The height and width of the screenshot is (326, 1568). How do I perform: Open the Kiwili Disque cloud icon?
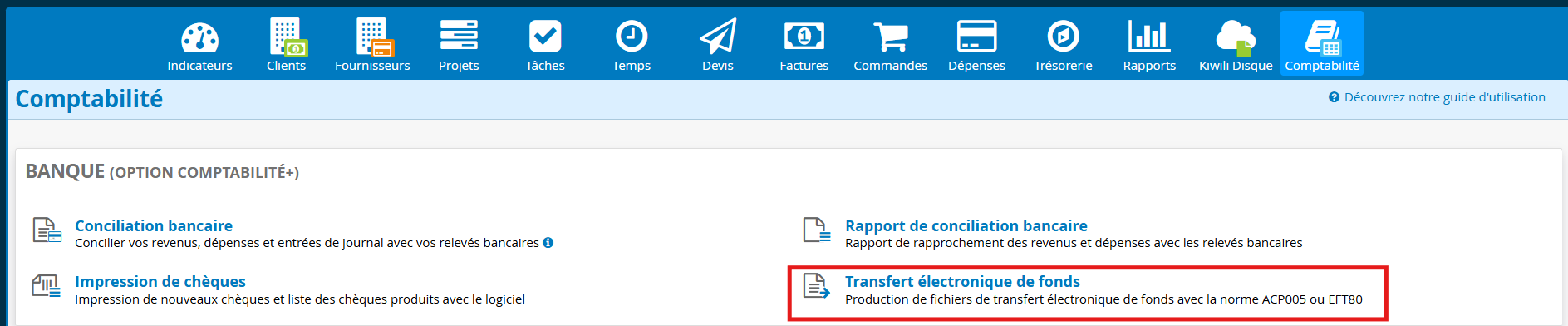[x=1236, y=37]
